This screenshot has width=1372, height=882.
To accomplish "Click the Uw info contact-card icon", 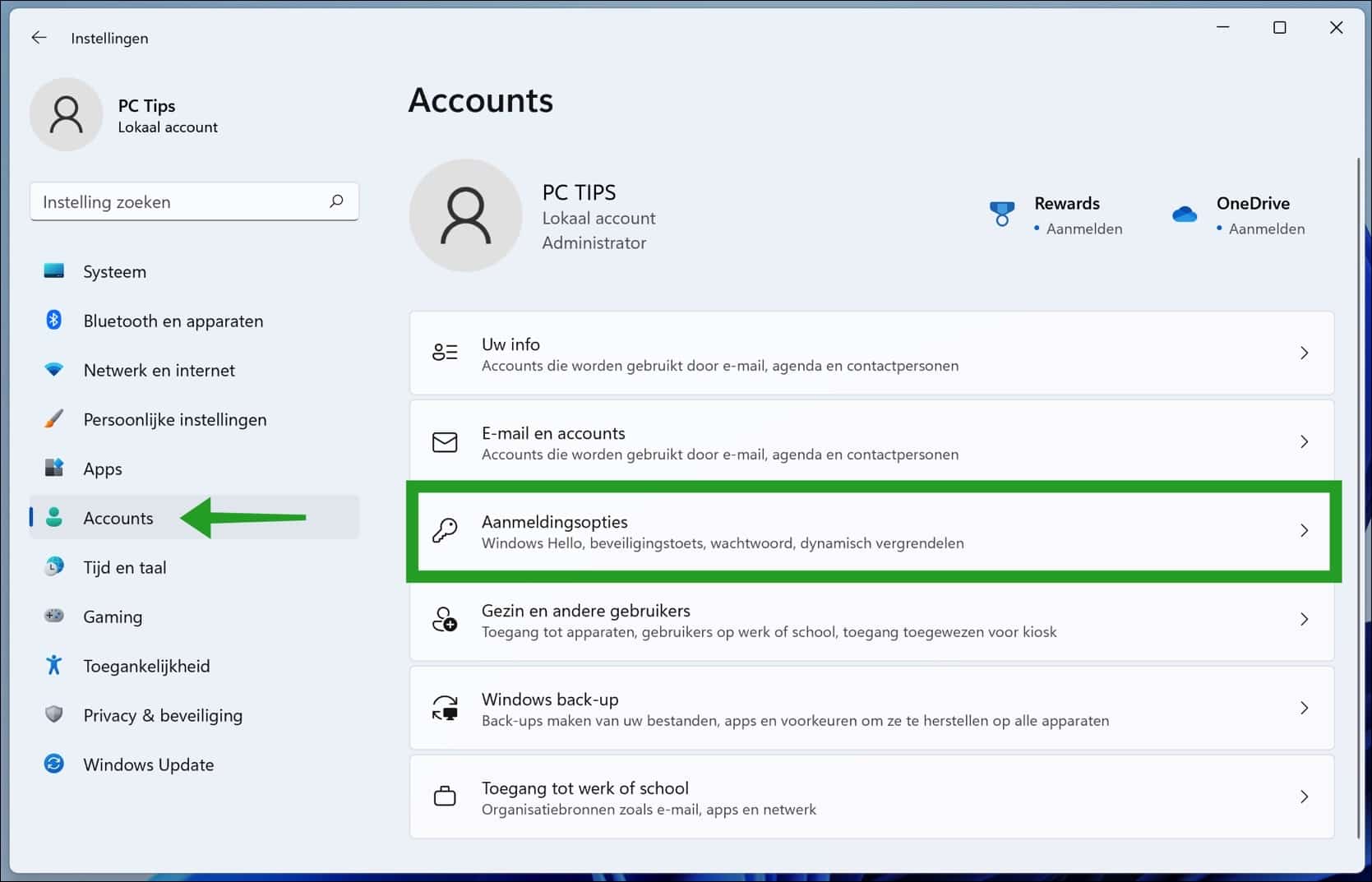I will point(445,353).
